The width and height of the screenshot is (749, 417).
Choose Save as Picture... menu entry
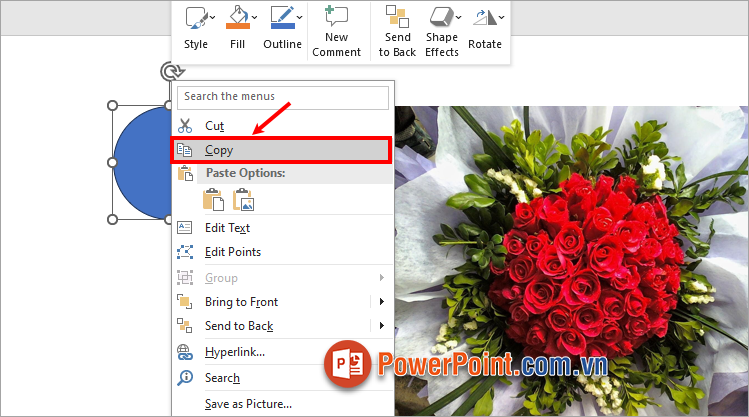point(283,404)
